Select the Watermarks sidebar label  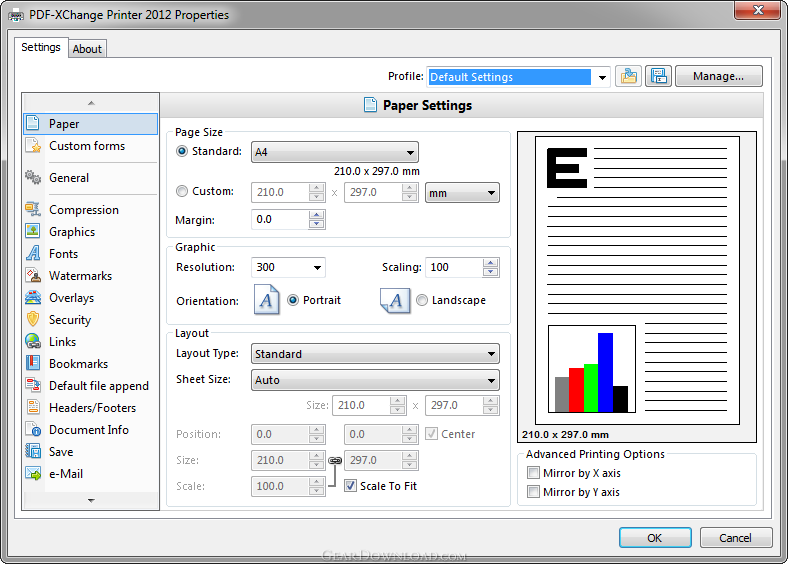[x=80, y=275]
